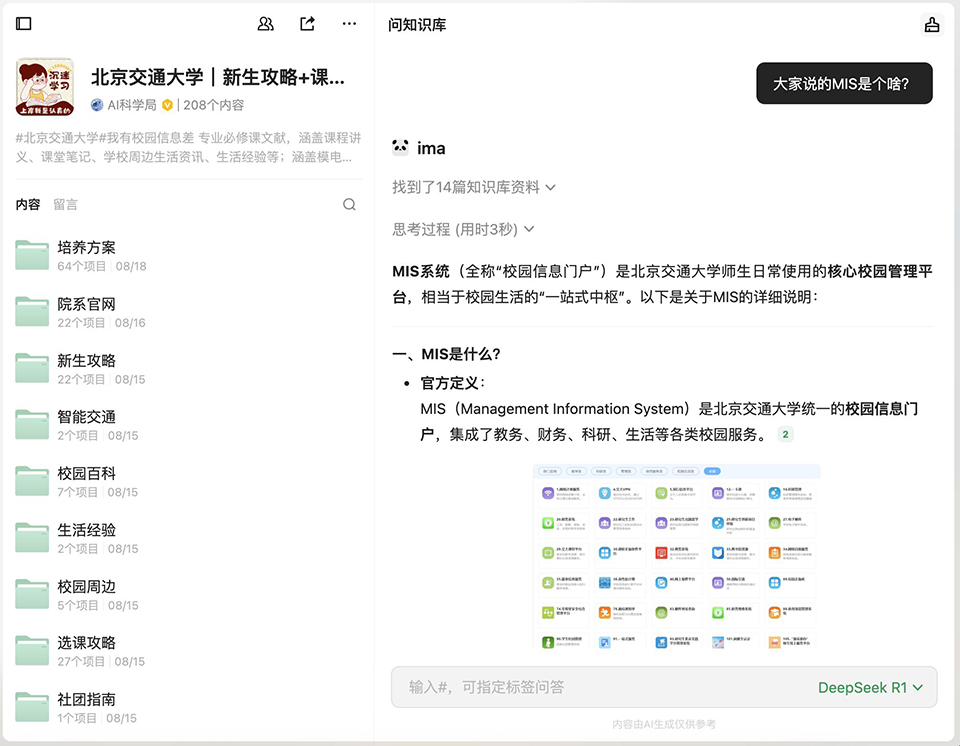Select the 内容 tab
Image resolution: width=960 pixels, height=746 pixels.
pos(28,204)
